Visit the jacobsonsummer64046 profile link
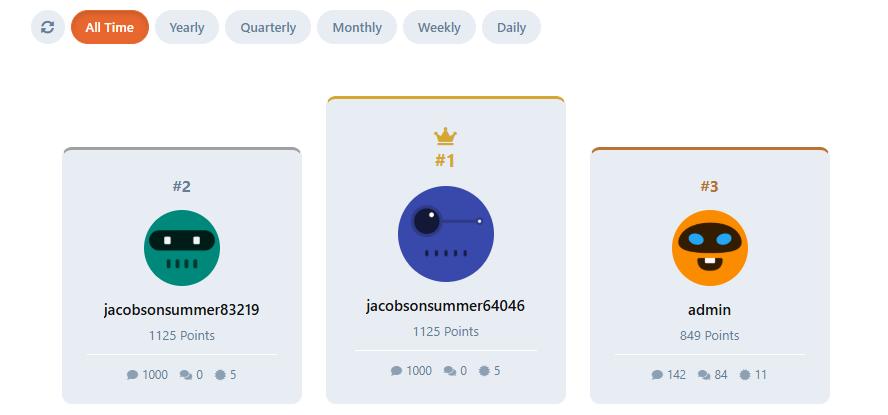Screen dimensions: 888x415 [x=445, y=306]
